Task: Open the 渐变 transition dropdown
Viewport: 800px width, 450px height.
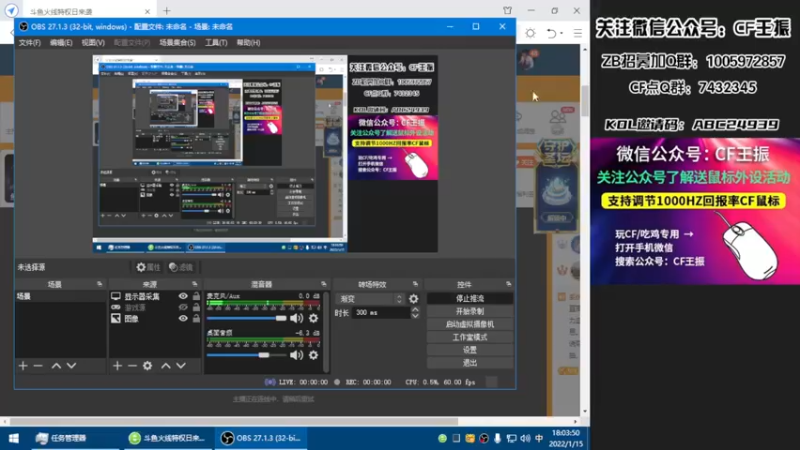Action: pyautogui.click(x=370, y=299)
